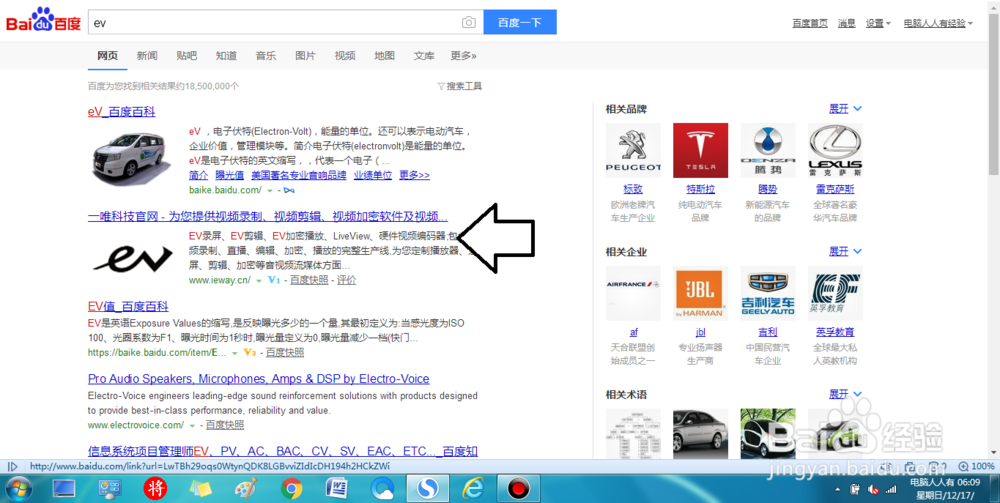Open 百度快照 for ieway.cn result
The width and height of the screenshot is (1000, 503).
coord(309,280)
